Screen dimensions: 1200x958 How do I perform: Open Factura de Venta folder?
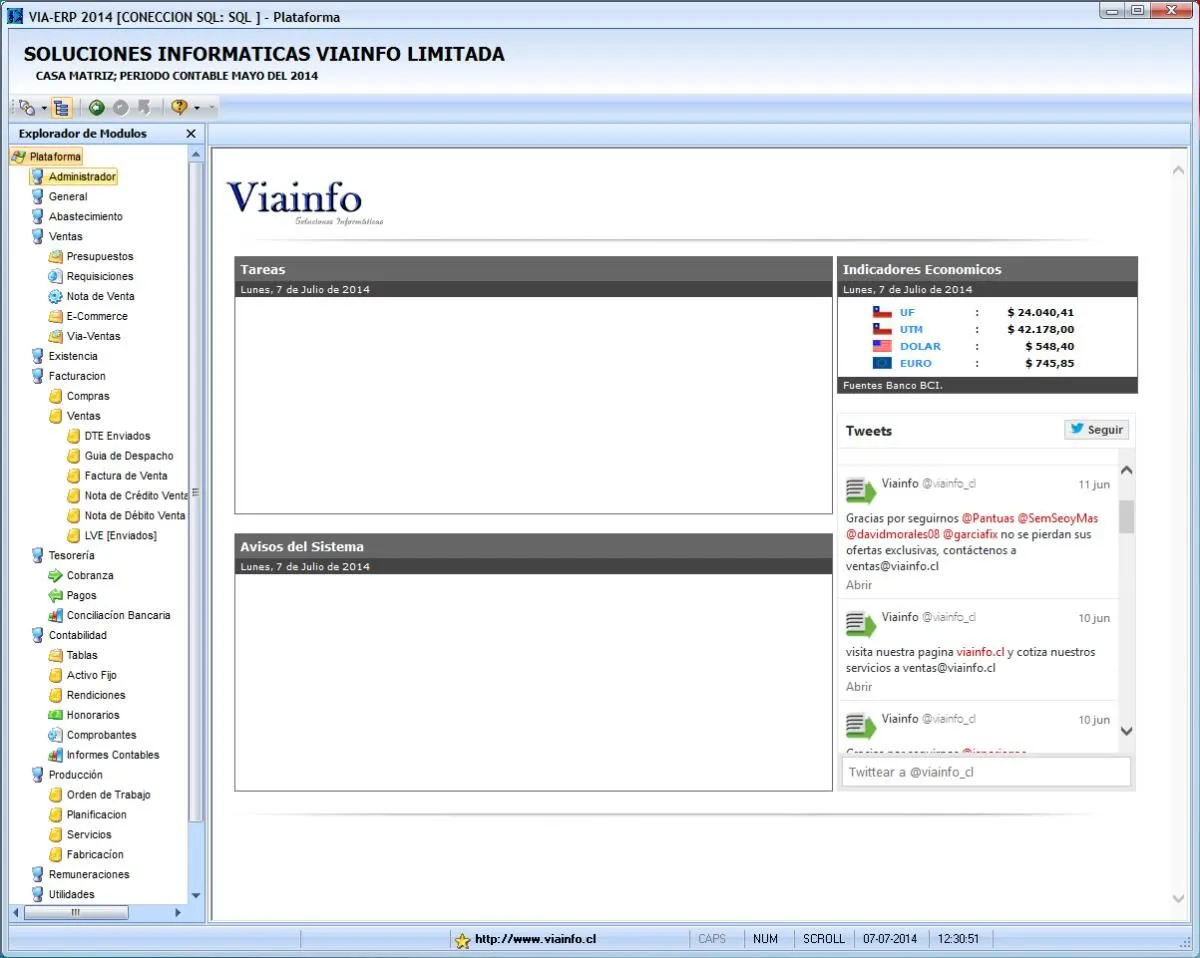click(125, 476)
